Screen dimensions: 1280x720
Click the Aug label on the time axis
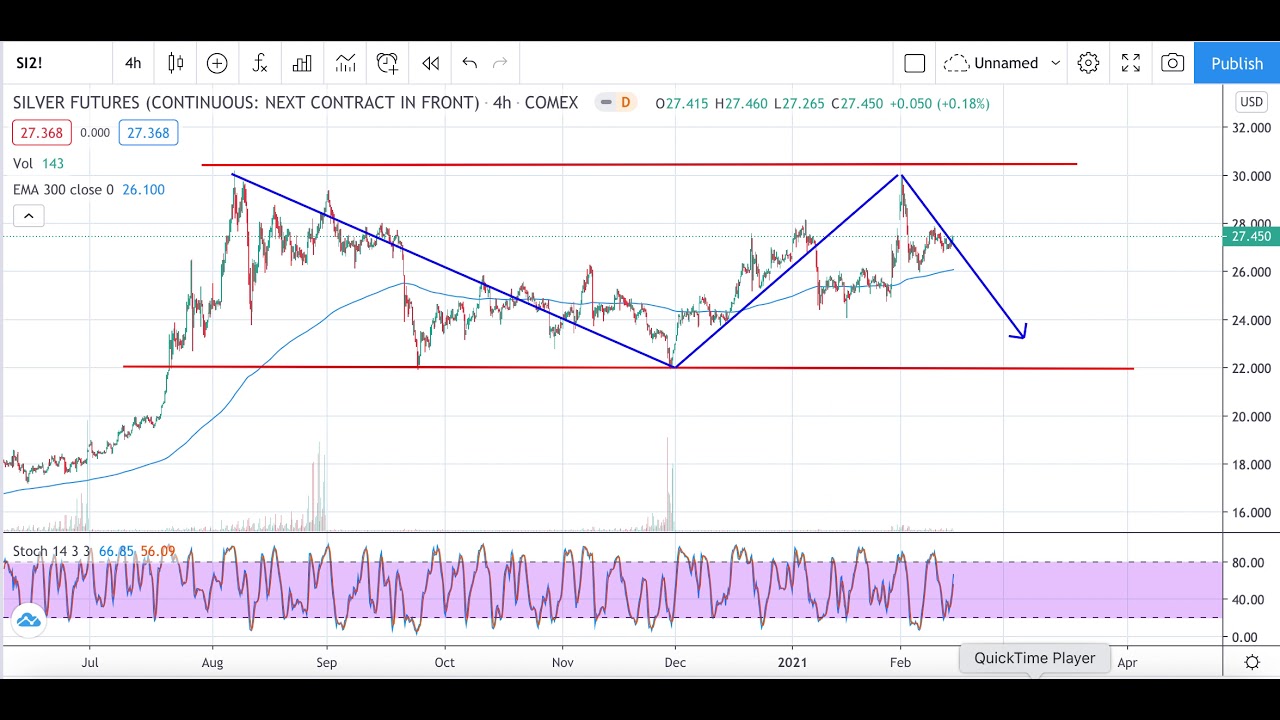point(212,662)
